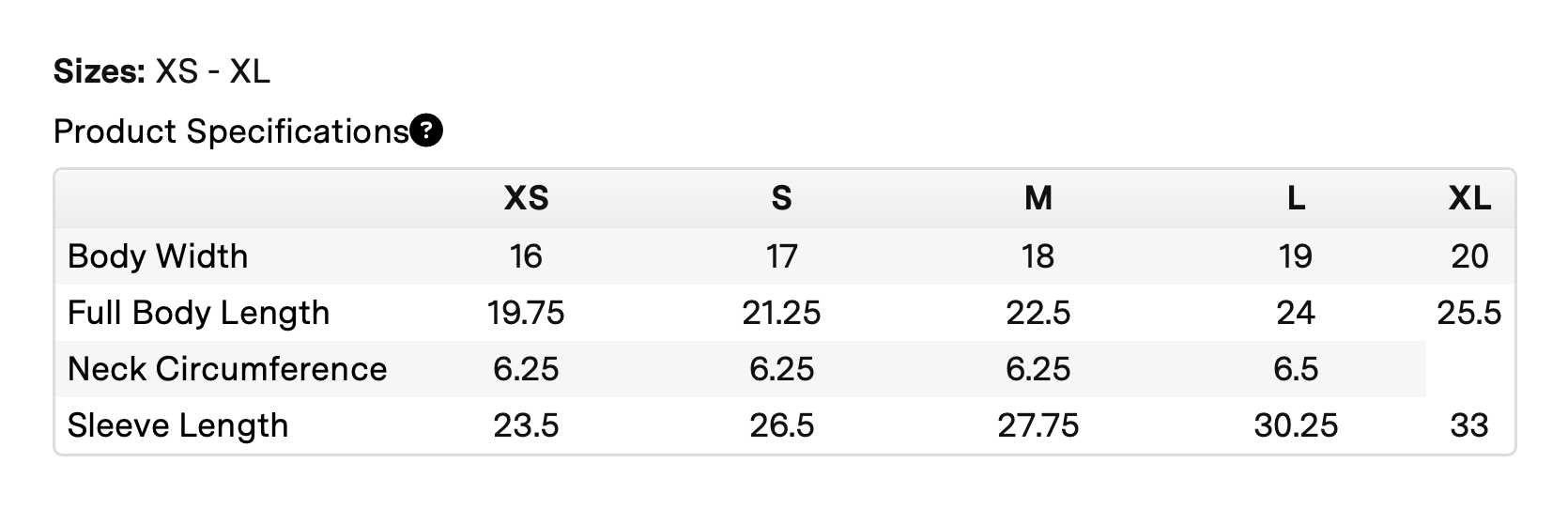Select the Full Body Length row label
This screenshot has width=1568, height=509.
[x=198, y=313]
